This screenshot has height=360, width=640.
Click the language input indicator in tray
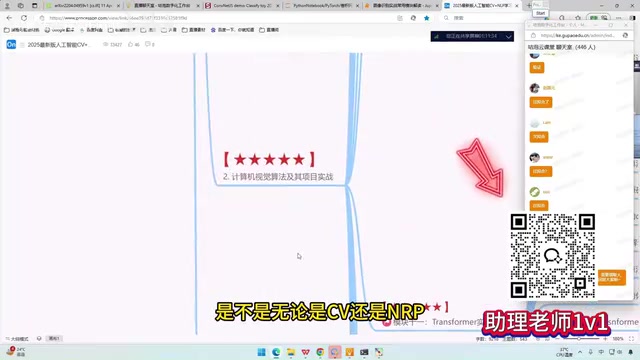[x=601, y=352]
